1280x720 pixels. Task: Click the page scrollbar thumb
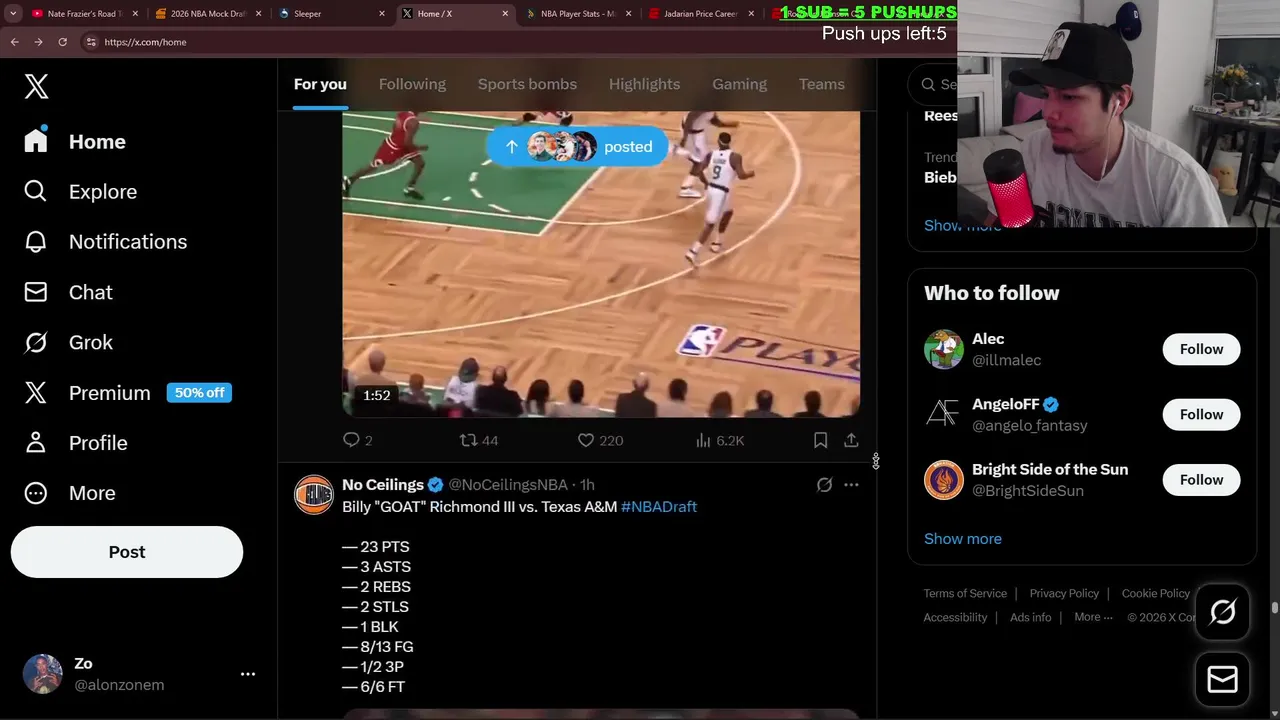(x=1275, y=608)
